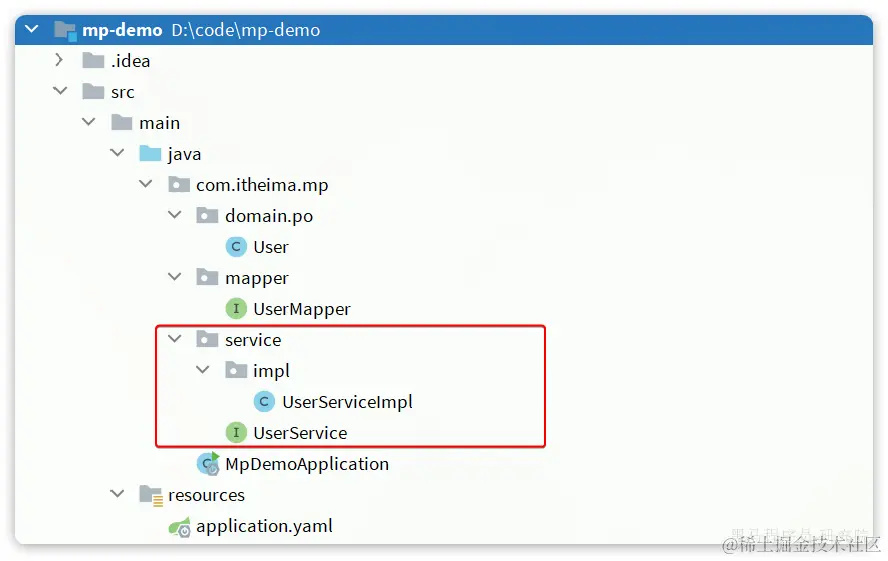888x561 pixels.
Task: Collapse the mp-demo project root chevron
Action: (32, 28)
